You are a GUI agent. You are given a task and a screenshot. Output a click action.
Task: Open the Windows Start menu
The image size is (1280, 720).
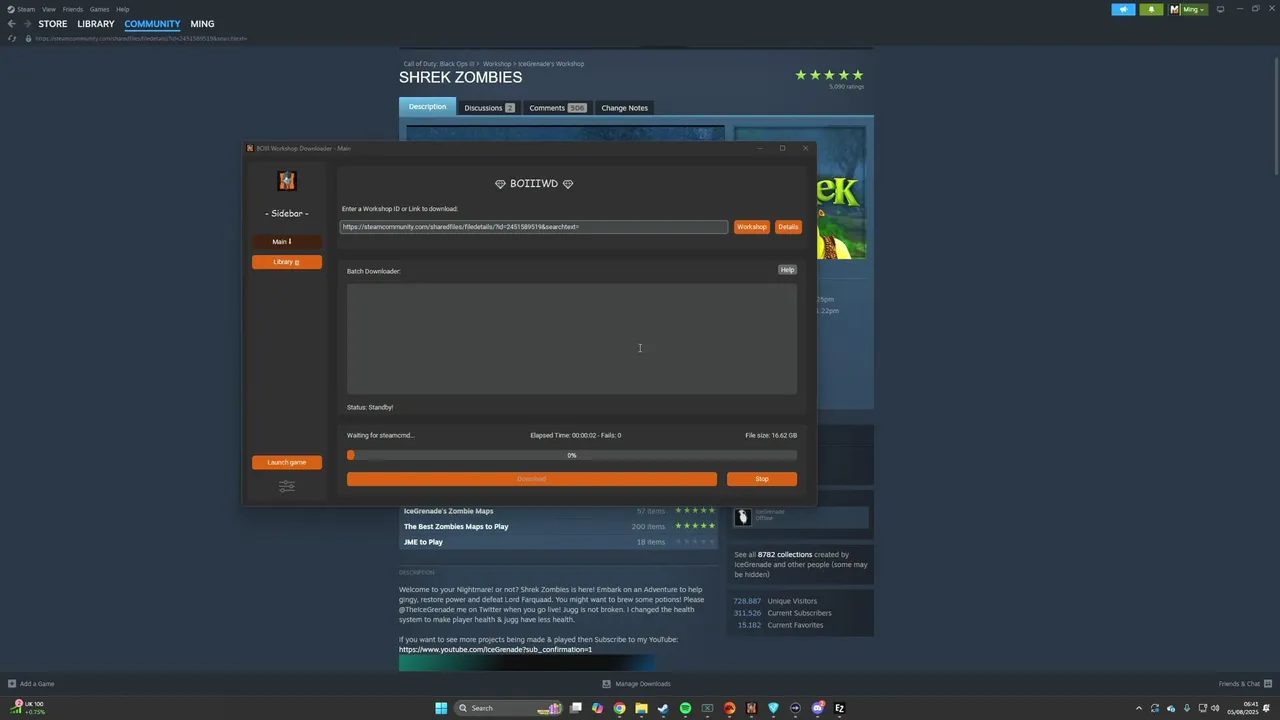(441, 708)
